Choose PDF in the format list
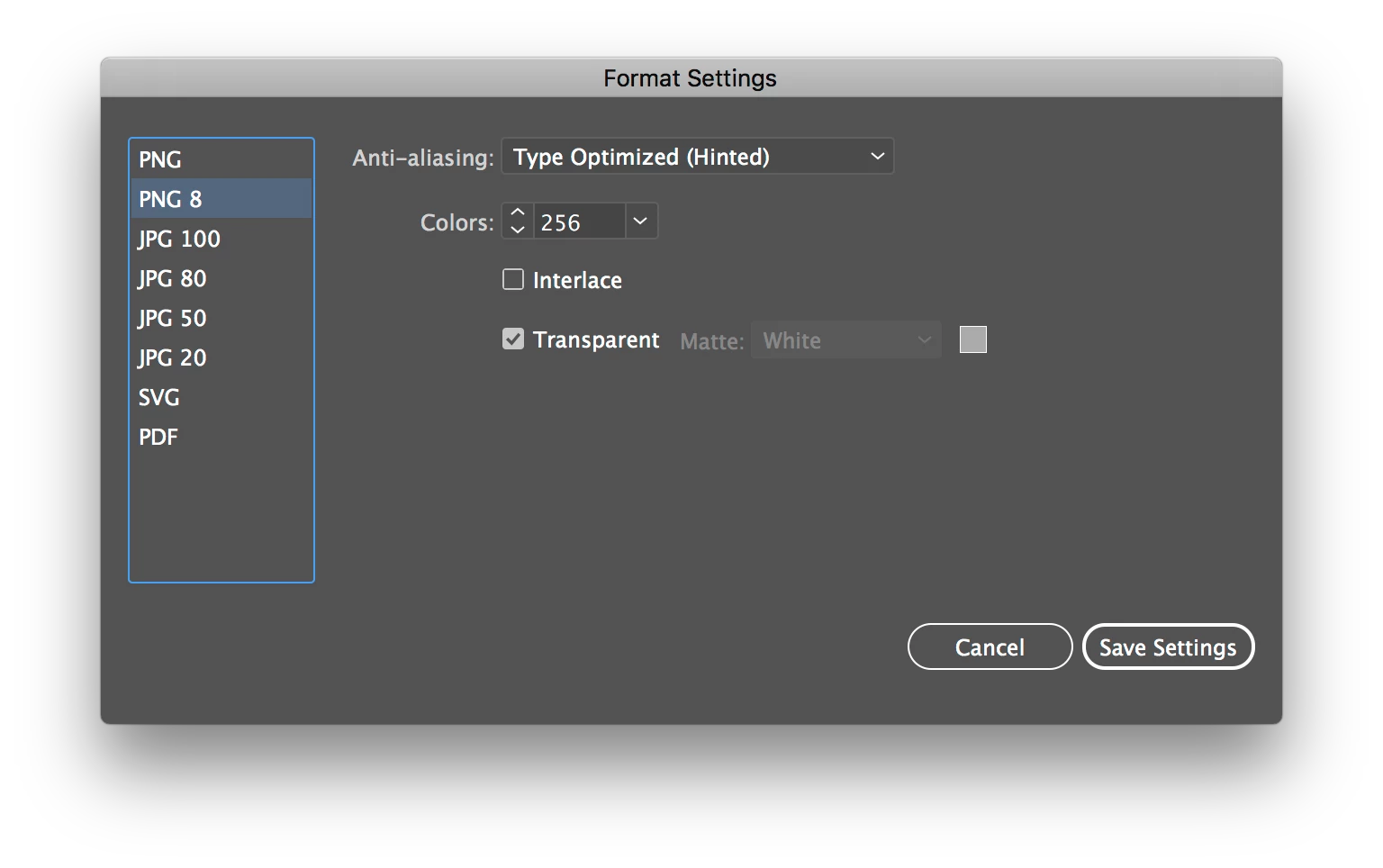 pos(221,437)
